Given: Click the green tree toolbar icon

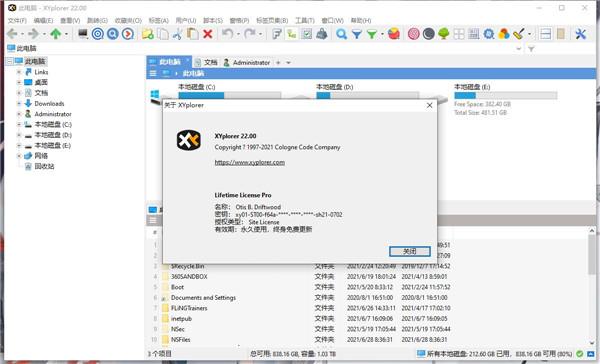Looking at the screenshot, I should (443, 34).
